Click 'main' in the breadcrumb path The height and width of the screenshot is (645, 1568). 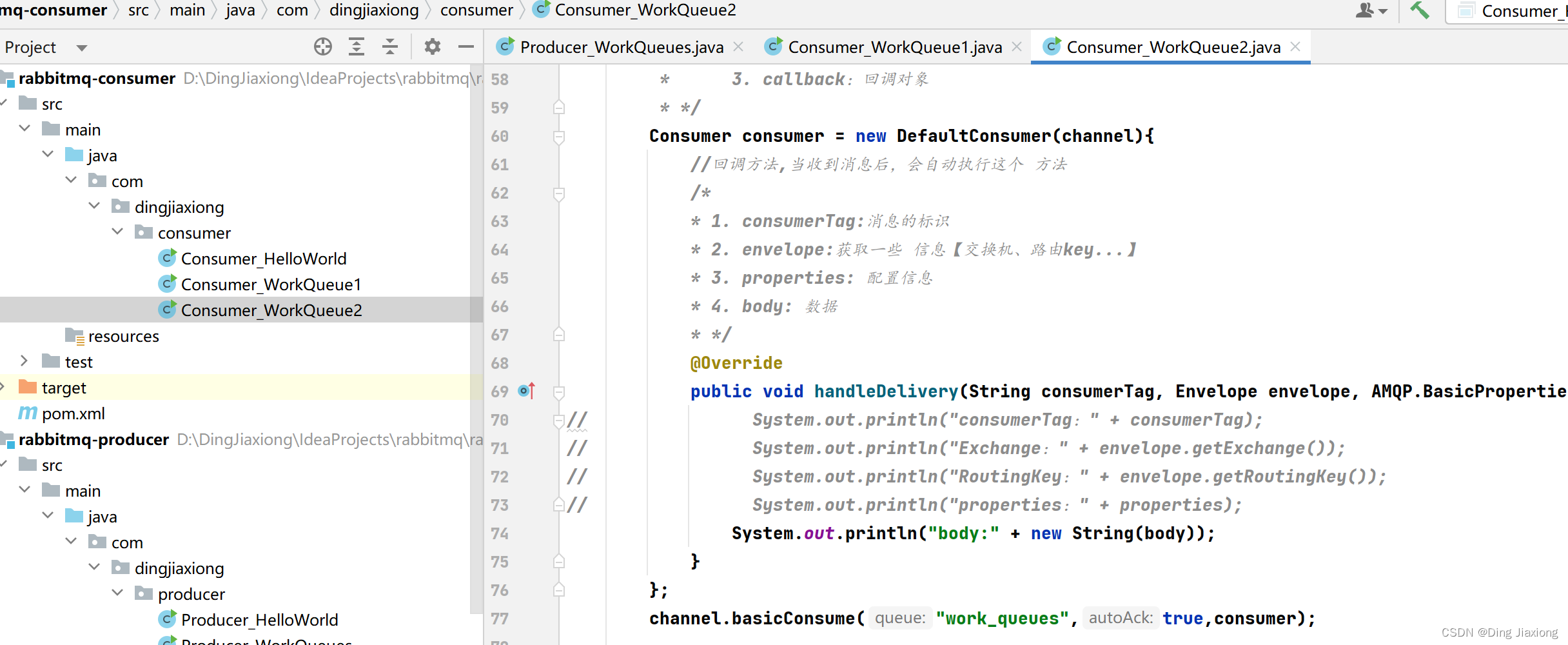(188, 10)
